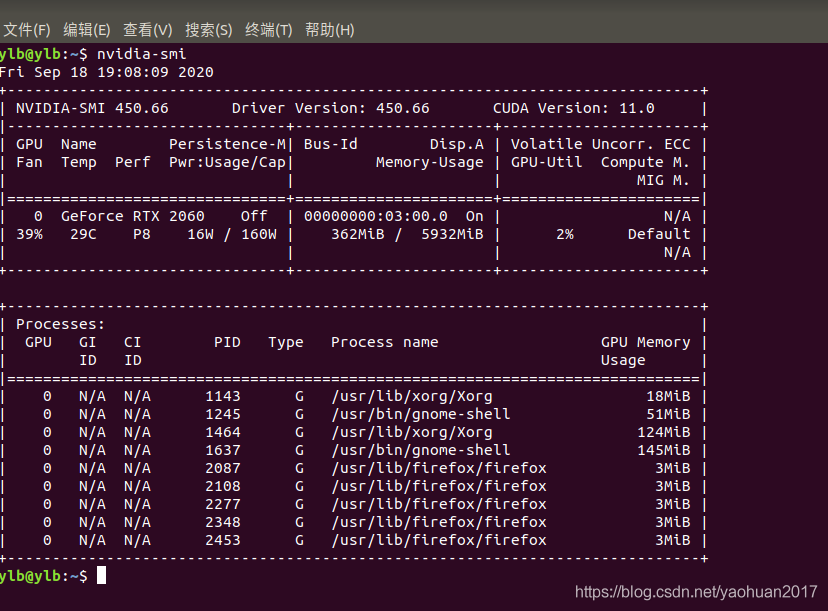The image size is (828, 611).
Task: Open the 文件(F) menu
Action: (27, 30)
